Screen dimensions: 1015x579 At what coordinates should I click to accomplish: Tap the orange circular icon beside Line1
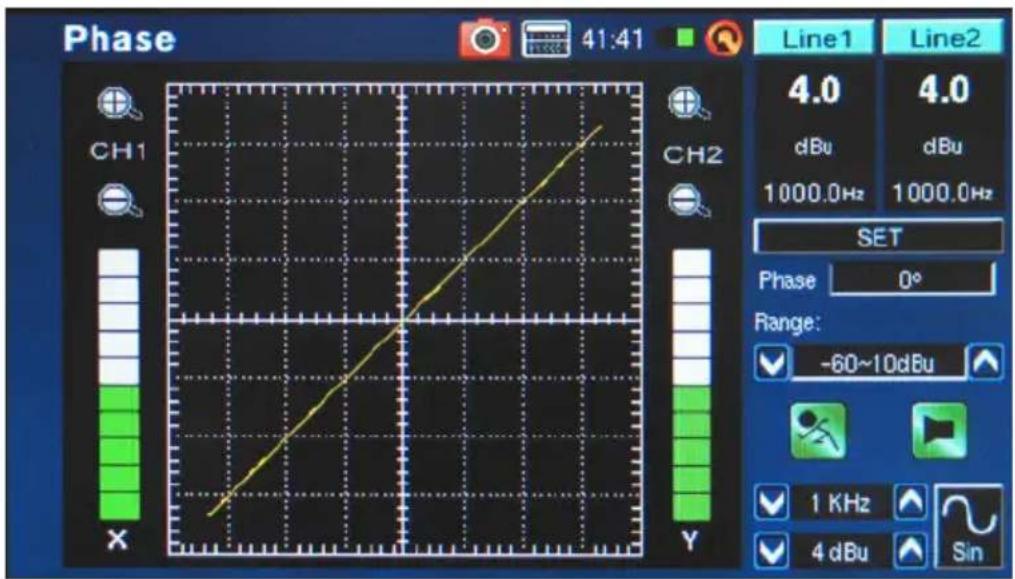[724, 39]
